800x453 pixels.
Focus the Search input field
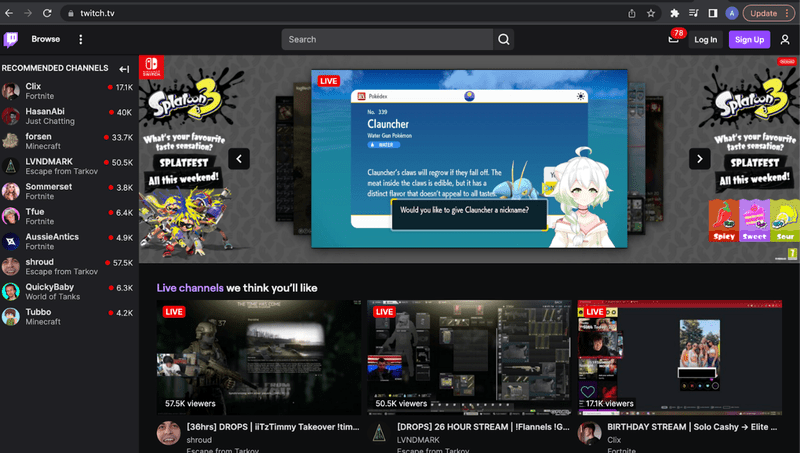pos(387,39)
